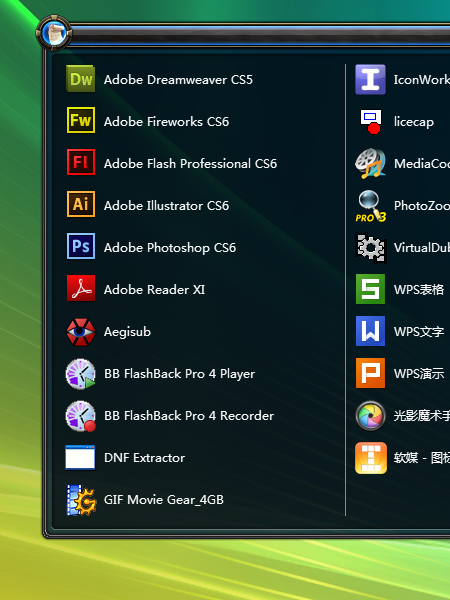Open the licecap recorder icon
The height and width of the screenshot is (600, 450).
371,122
